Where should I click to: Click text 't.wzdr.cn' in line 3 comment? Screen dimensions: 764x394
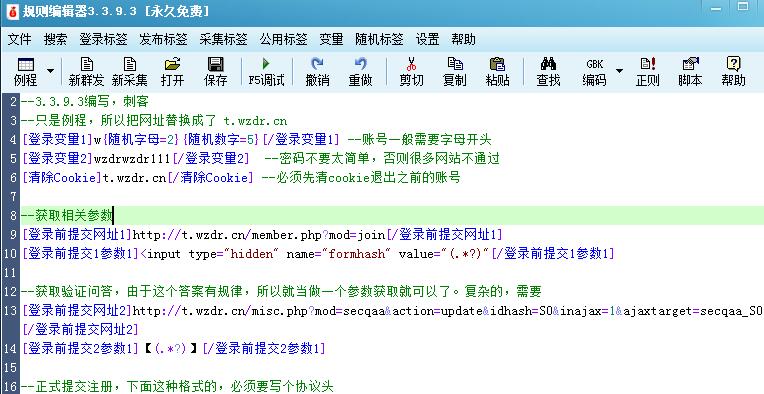[x=255, y=121]
